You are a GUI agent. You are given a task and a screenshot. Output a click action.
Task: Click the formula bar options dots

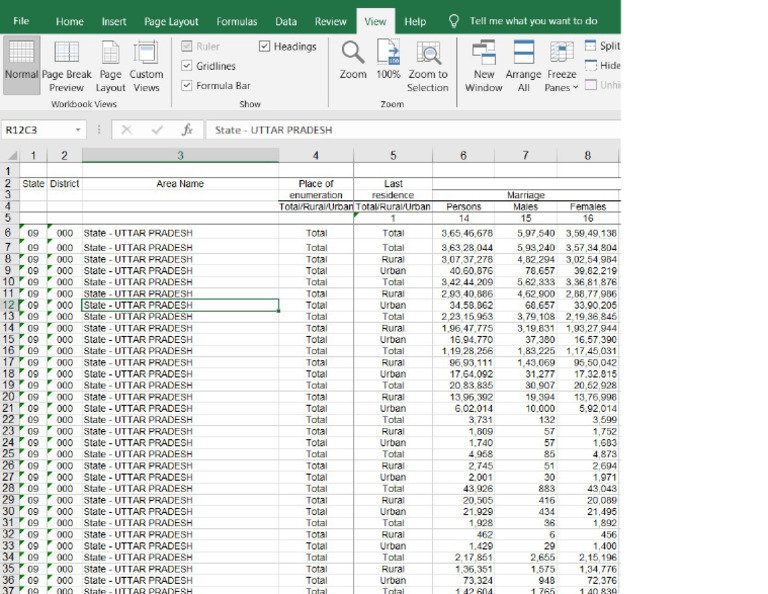99,130
